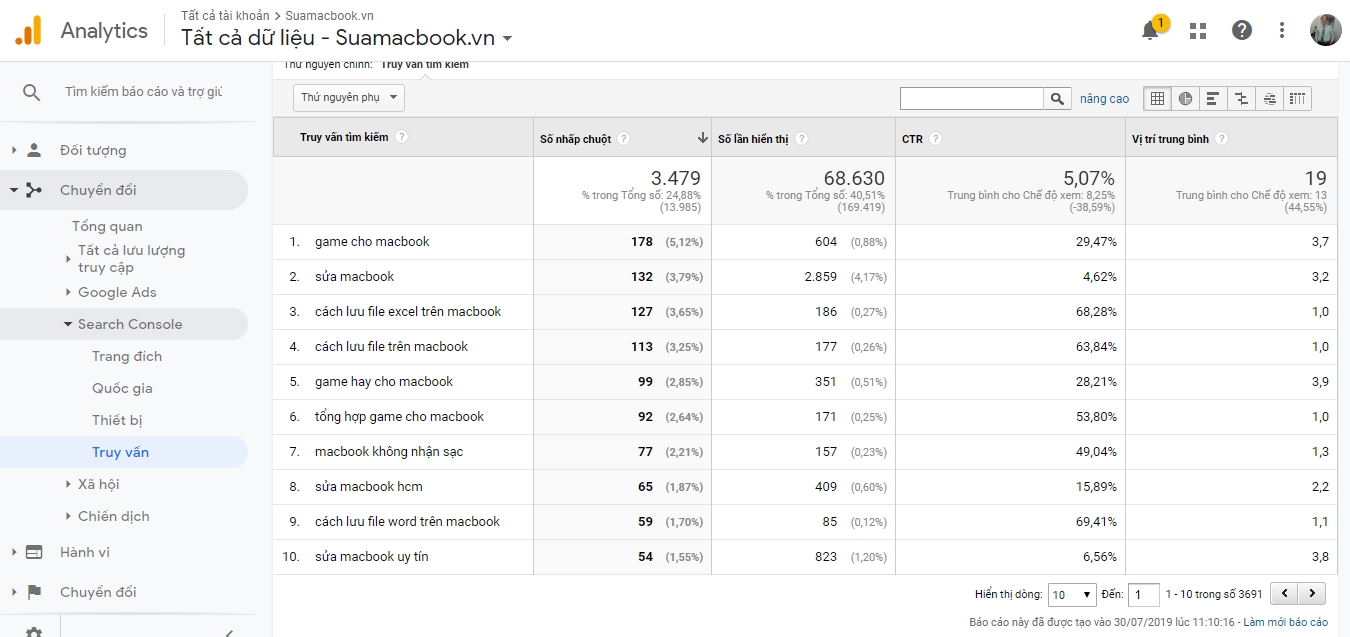Switch to Data table view icon
The height and width of the screenshot is (637, 1350).
[1157, 98]
